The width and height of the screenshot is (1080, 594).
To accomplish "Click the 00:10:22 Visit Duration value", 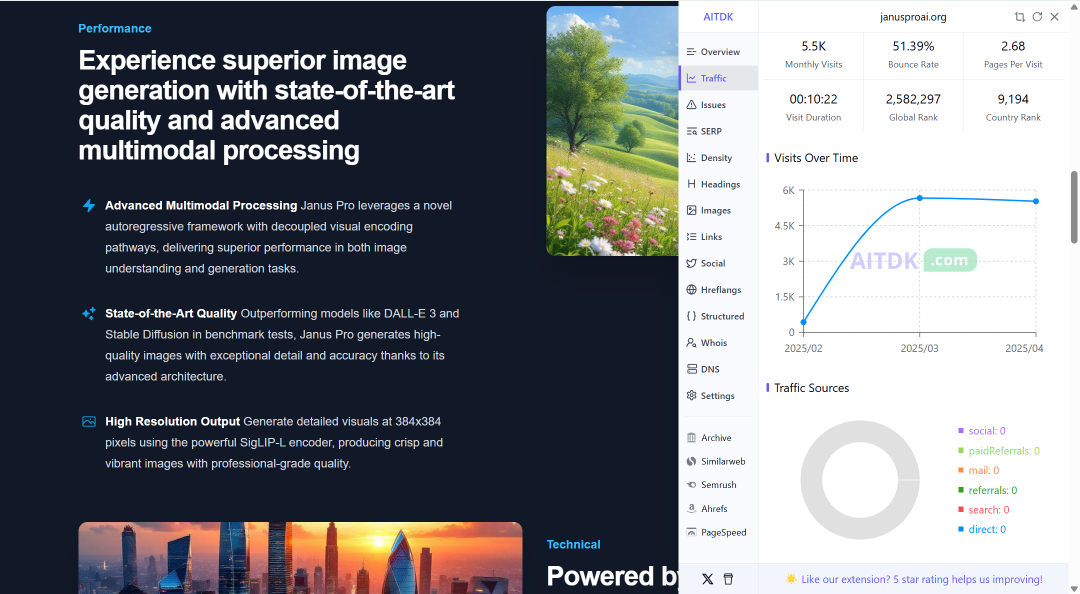I will point(813,99).
